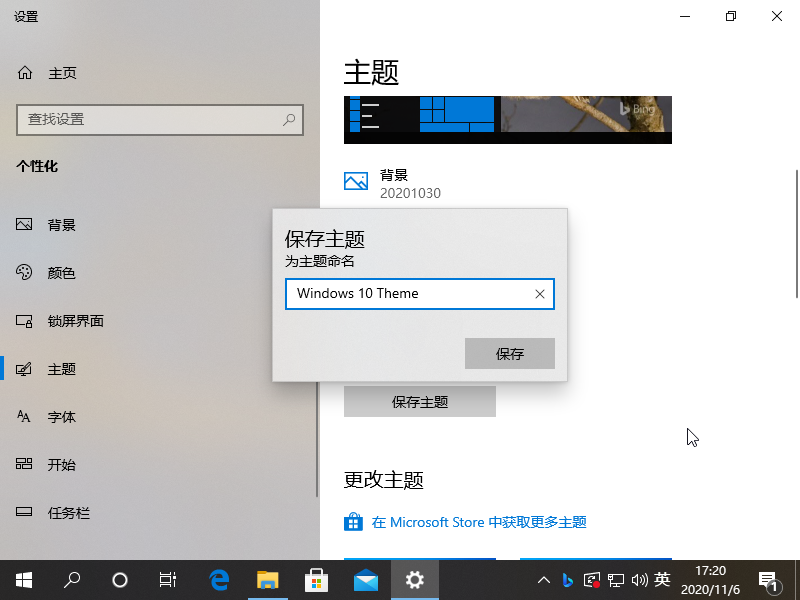Click the 保存主题 button
This screenshot has height=600, width=800.
[420, 402]
